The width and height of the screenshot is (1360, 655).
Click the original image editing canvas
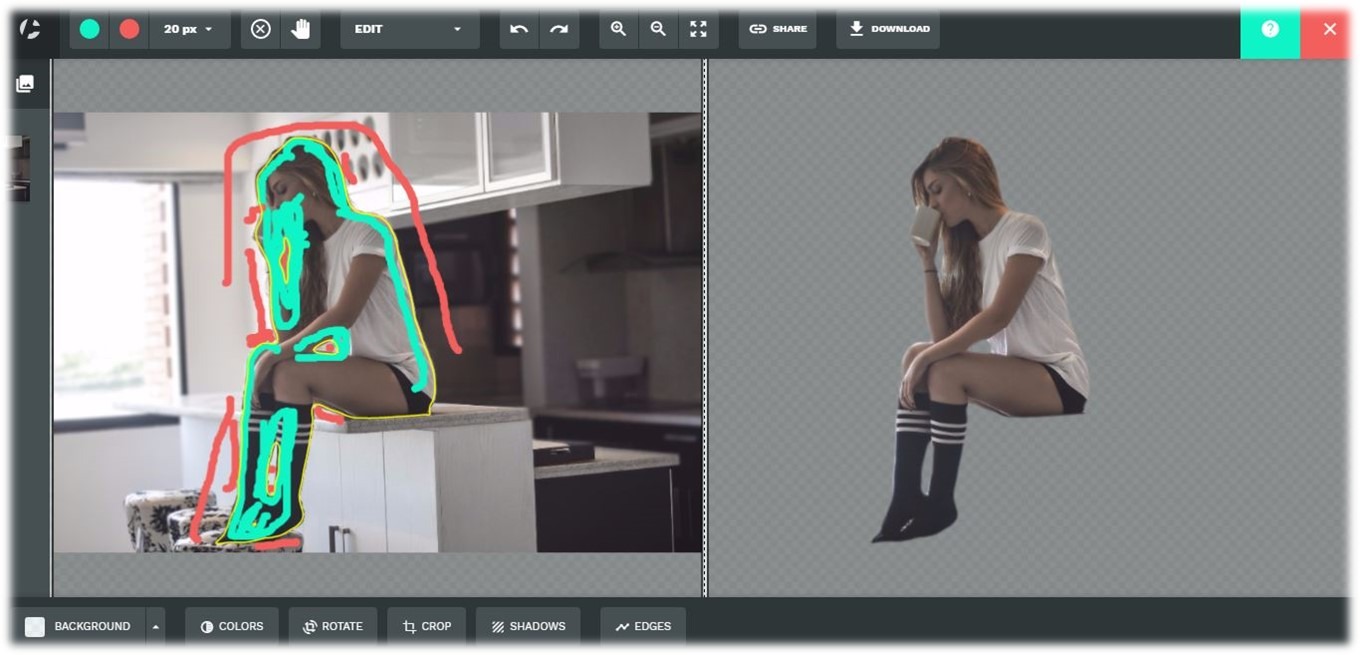pyautogui.click(x=377, y=332)
